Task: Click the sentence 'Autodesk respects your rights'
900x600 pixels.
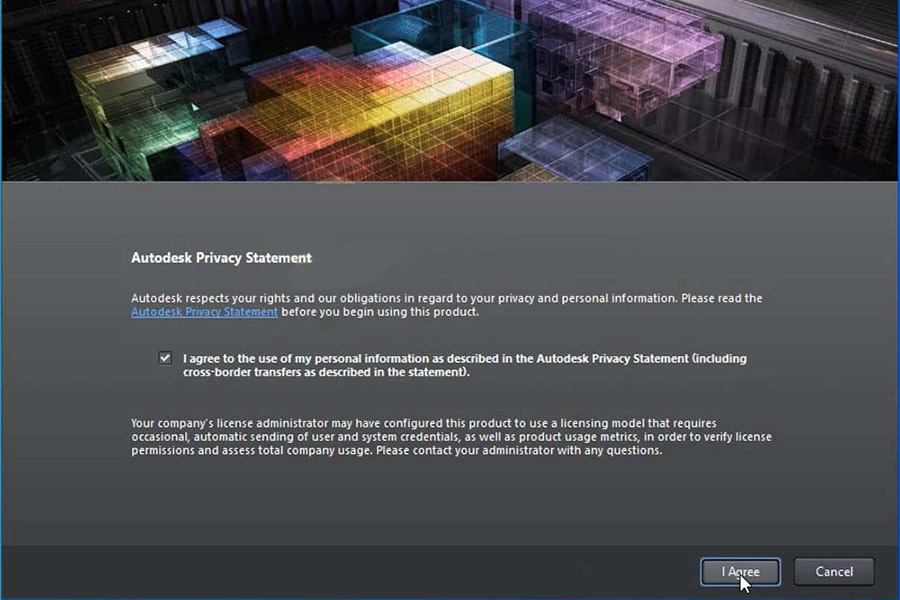Action: point(447,305)
